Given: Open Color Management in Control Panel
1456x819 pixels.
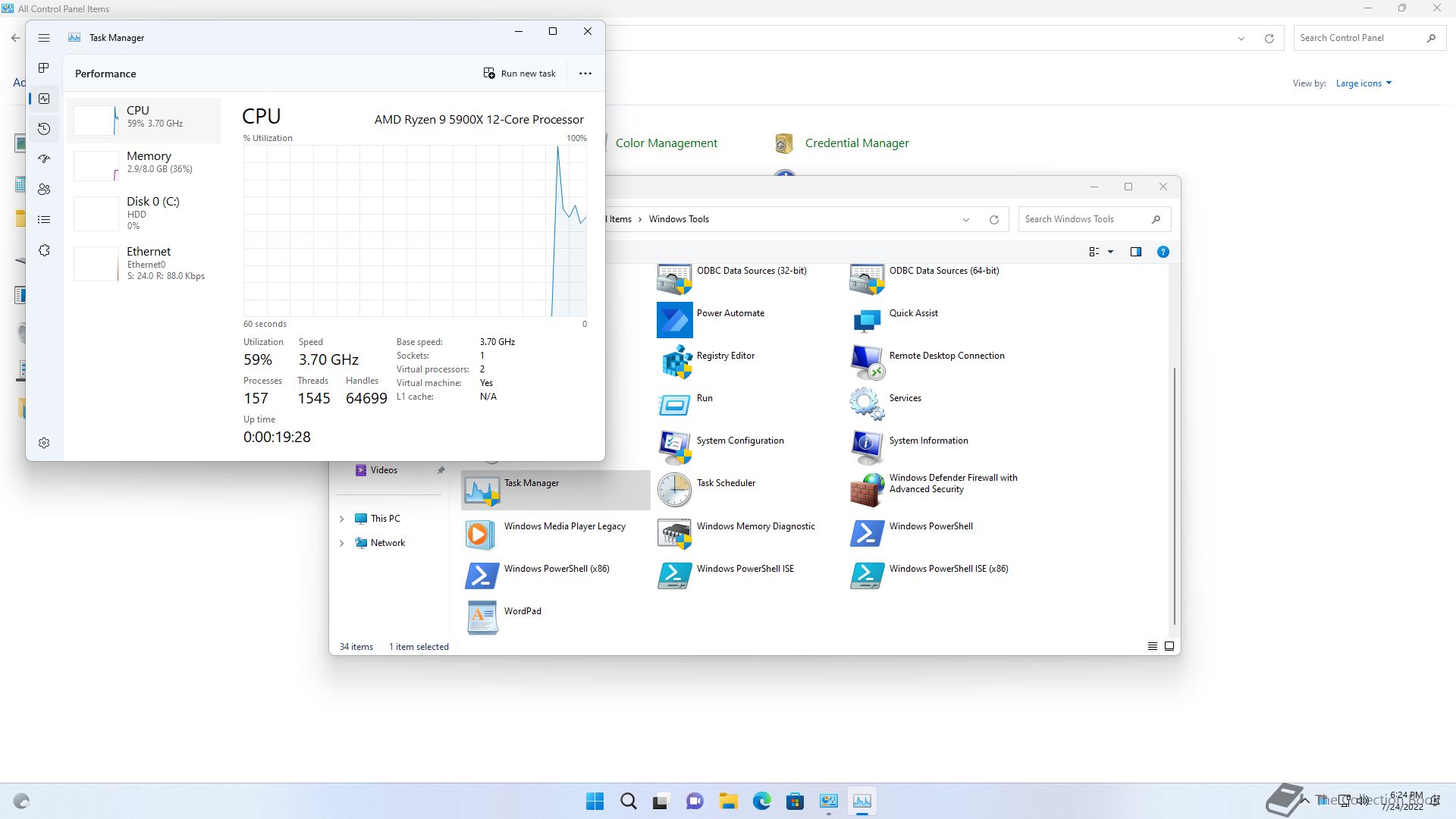Looking at the screenshot, I should [666, 143].
